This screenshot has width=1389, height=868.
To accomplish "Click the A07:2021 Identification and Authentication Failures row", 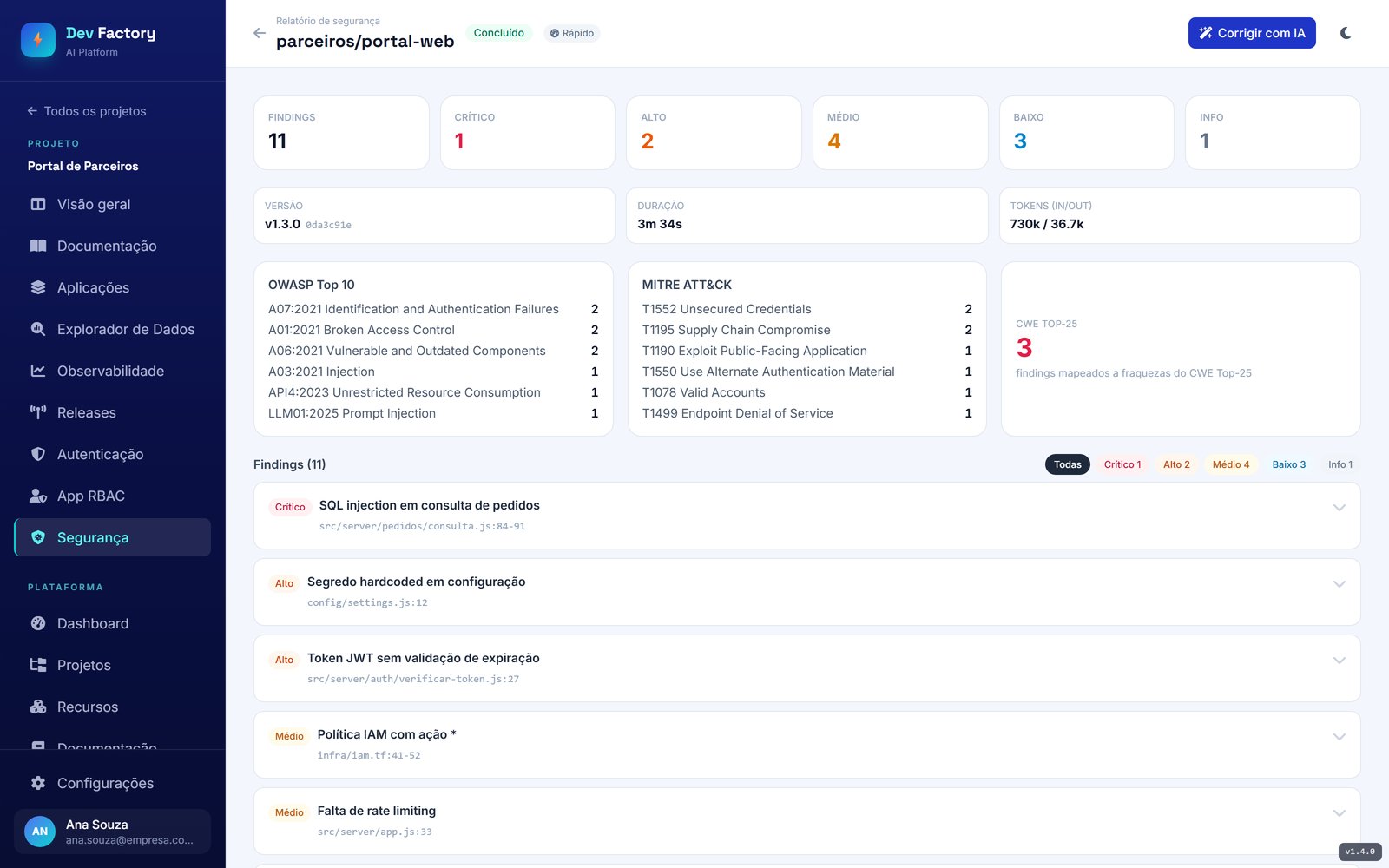I will (433, 309).
